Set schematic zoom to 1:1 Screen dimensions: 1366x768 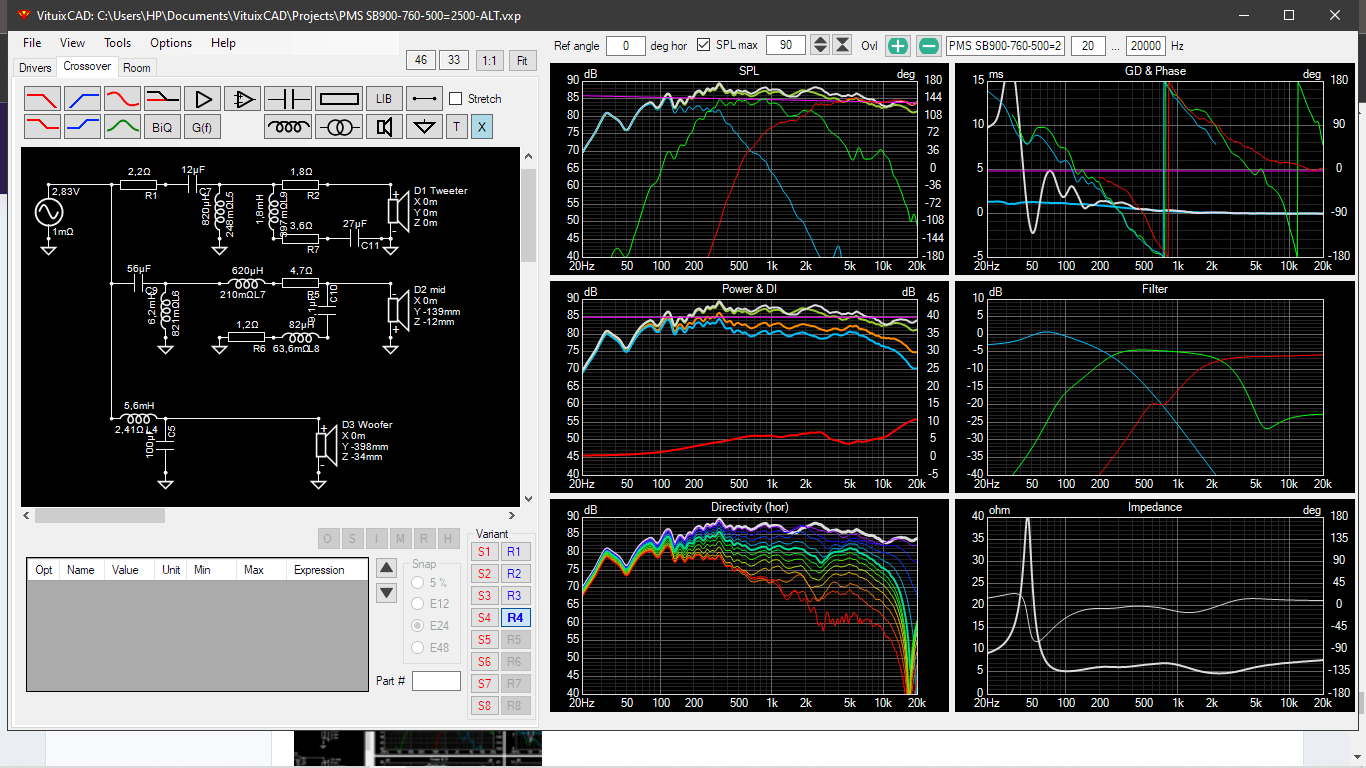[489, 60]
